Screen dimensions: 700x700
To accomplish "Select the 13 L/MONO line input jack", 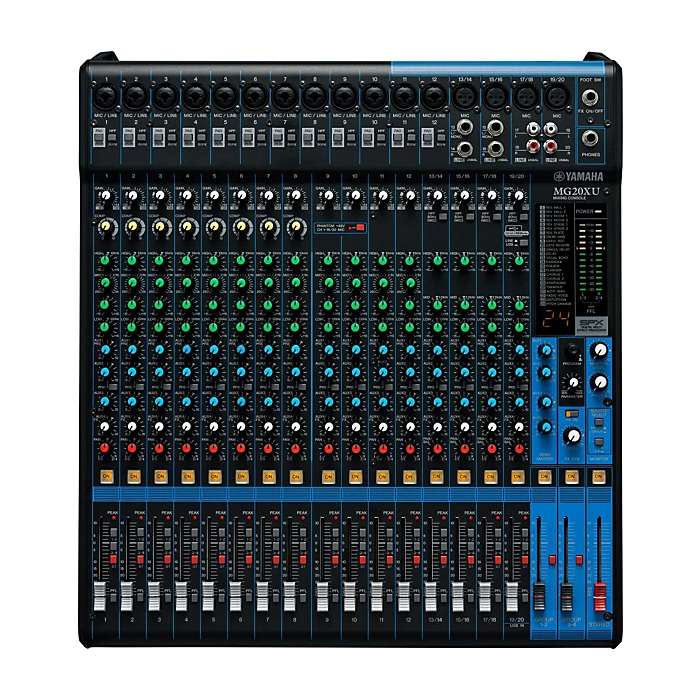I will tap(464, 128).
